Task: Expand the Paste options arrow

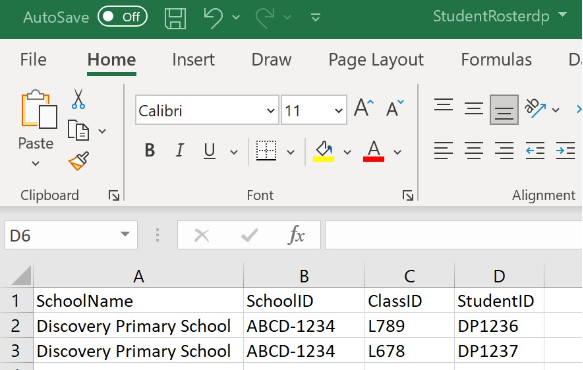Action: coord(35,163)
